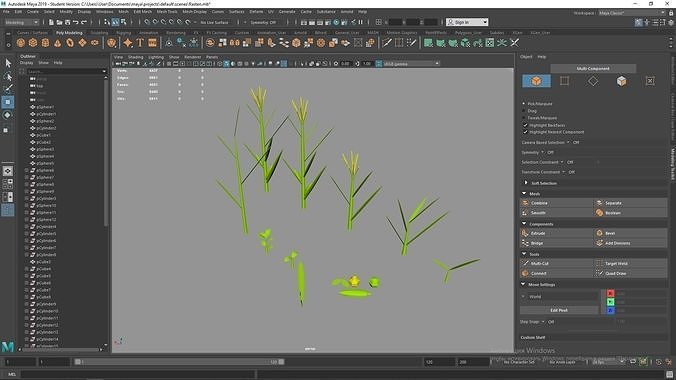The height and width of the screenshot is (380, 676).
Task: Click the Edit Pivot button
Action: 559,310
